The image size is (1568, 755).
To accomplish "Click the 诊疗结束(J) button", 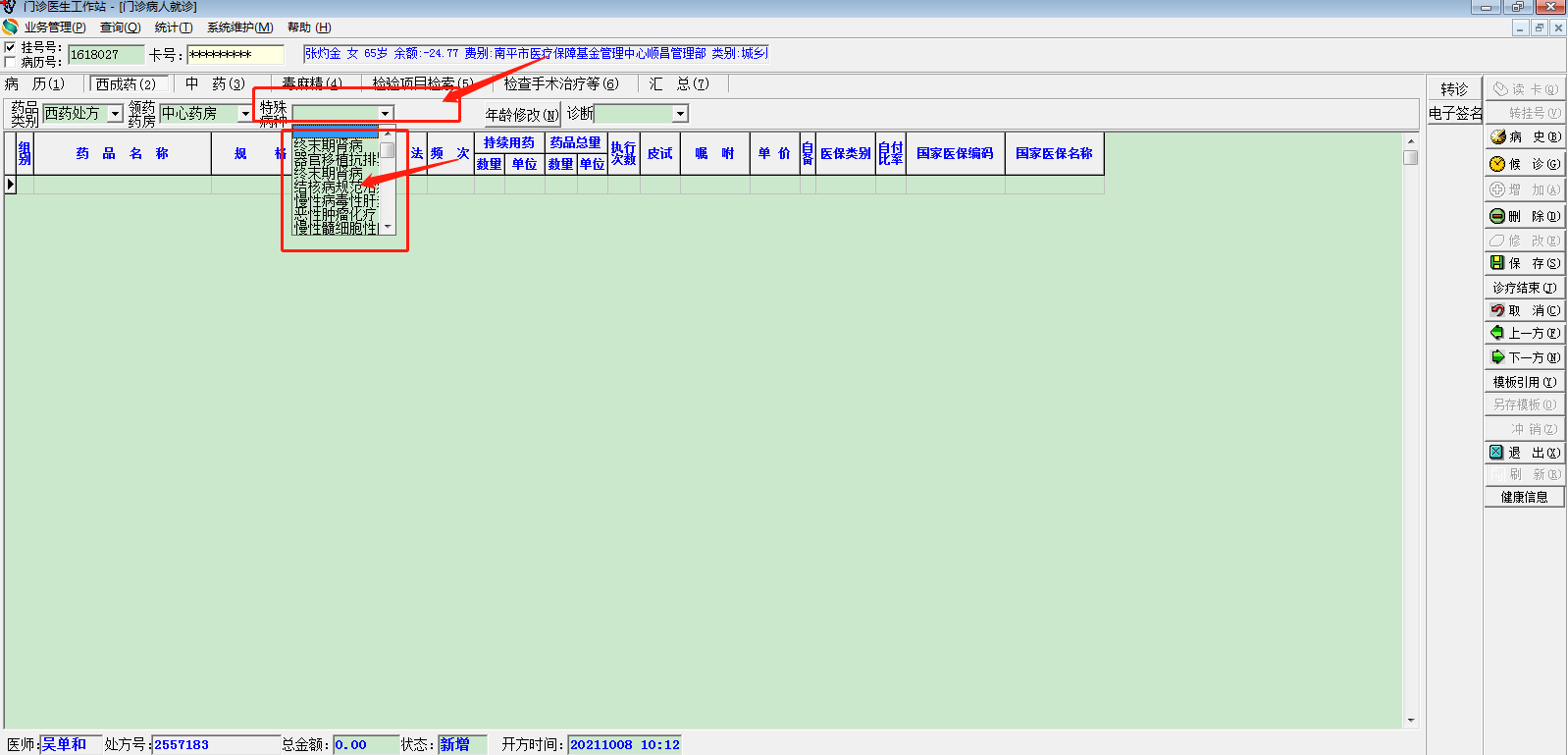I will tap(1525, 288).
